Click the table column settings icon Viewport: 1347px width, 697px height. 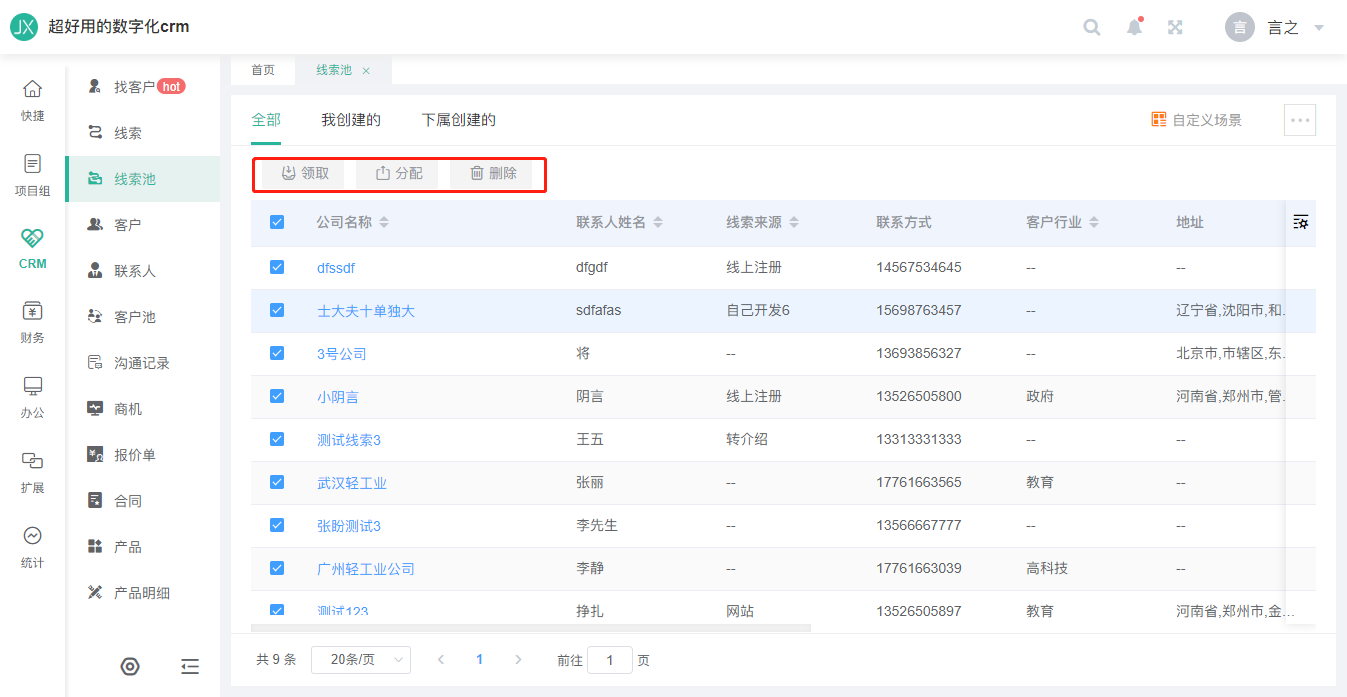pos(1300,222)
